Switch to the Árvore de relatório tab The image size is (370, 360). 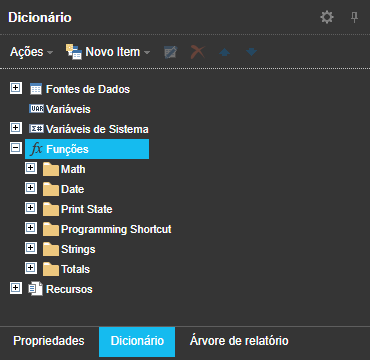[239, 341]
